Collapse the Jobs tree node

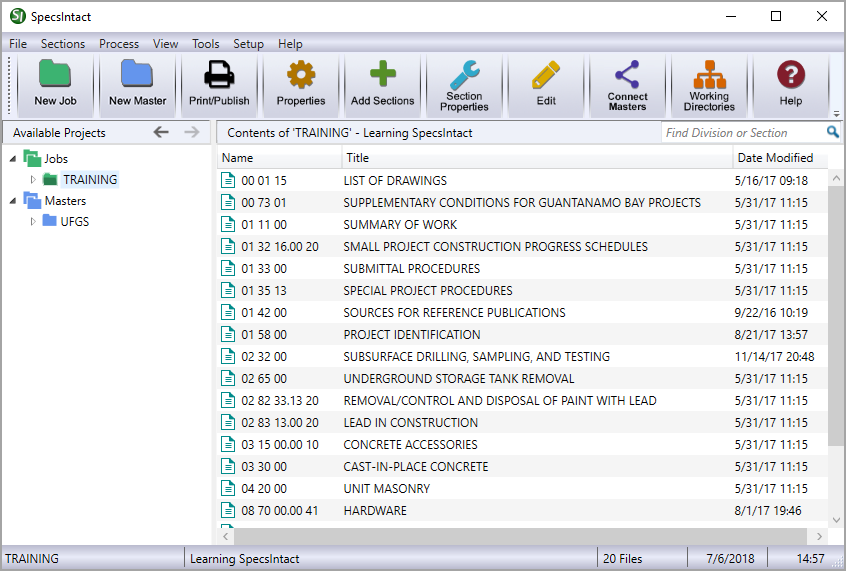13,159
